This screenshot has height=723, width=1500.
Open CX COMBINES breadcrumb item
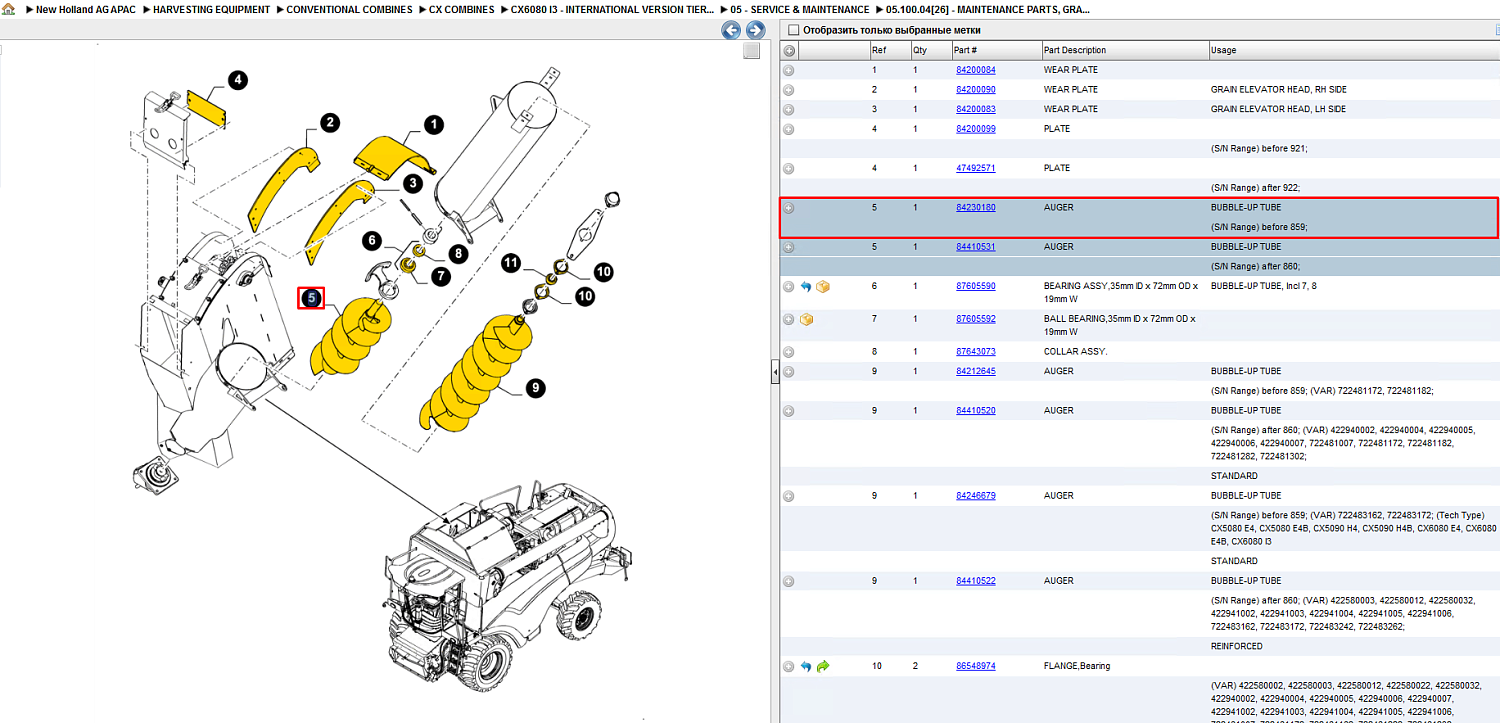[461, 9]
